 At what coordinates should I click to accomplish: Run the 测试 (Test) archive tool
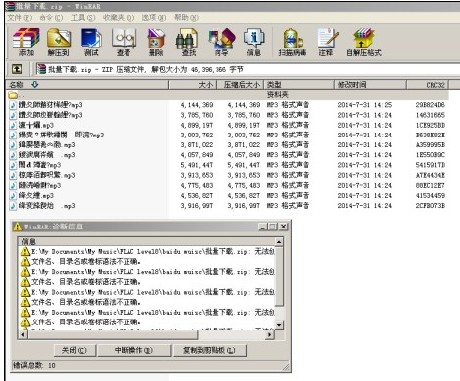click(x=91, y=42)
